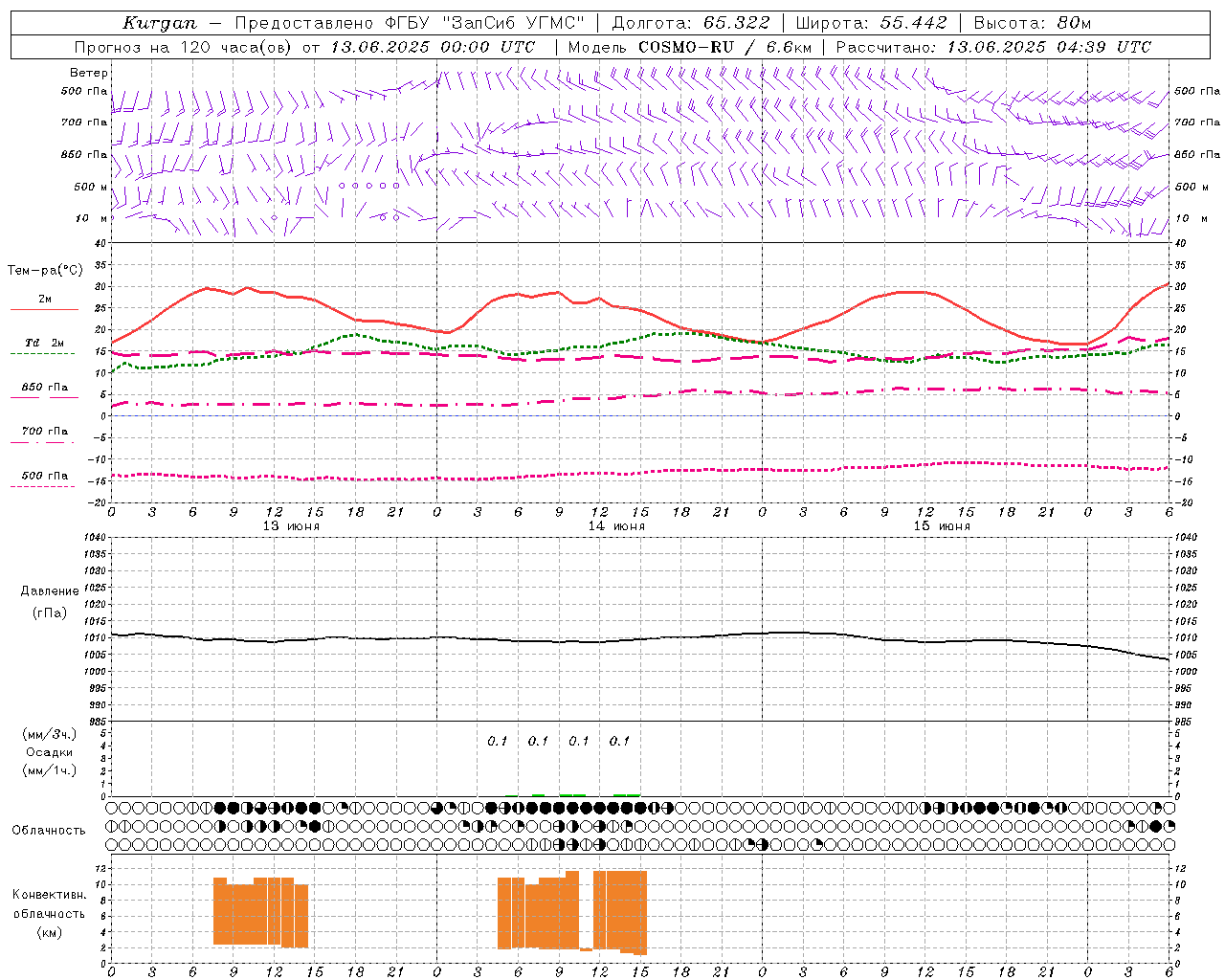Click the 'Долгота: 65.322' longitude value

click(690, 23)
